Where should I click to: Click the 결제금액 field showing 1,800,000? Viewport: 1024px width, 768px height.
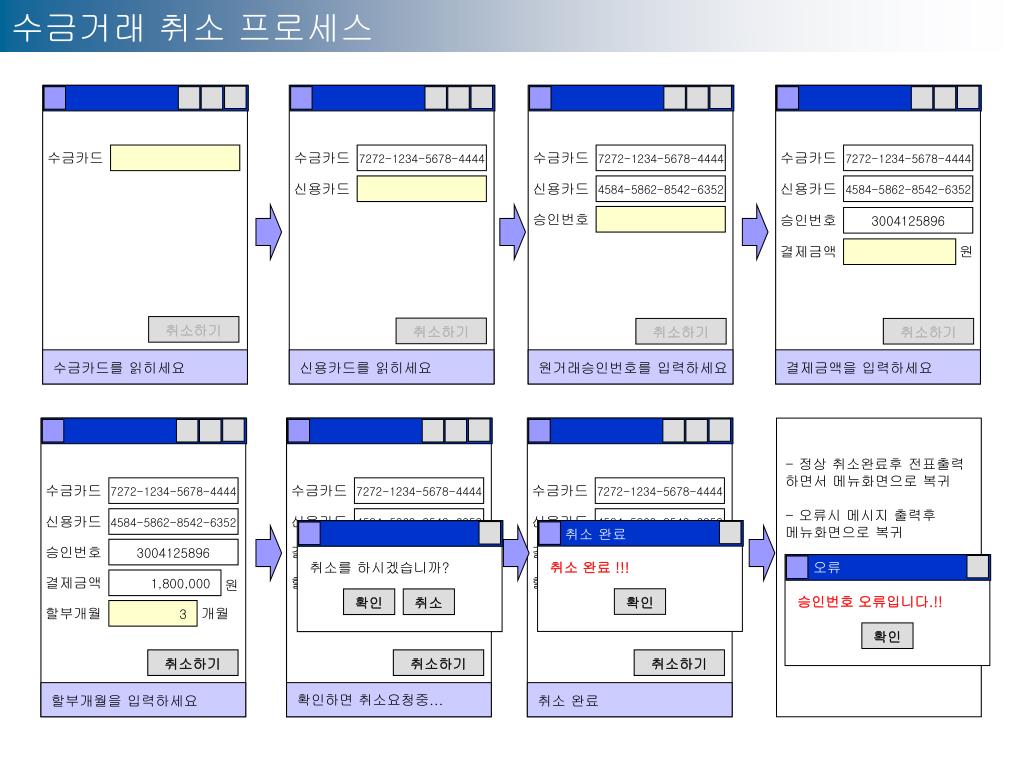point(165,583)
